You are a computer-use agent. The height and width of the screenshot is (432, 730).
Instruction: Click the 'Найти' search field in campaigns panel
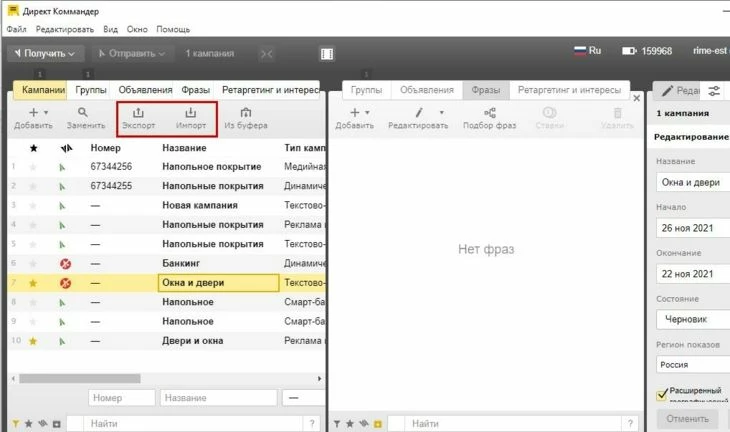tap(193, 424)
